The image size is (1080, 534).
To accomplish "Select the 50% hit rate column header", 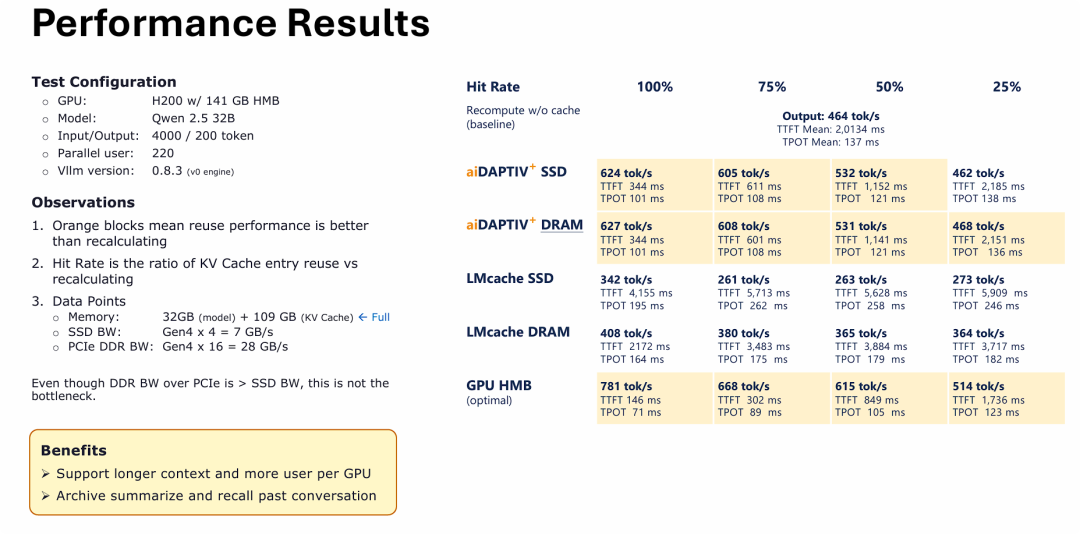I will click(889, 87).
